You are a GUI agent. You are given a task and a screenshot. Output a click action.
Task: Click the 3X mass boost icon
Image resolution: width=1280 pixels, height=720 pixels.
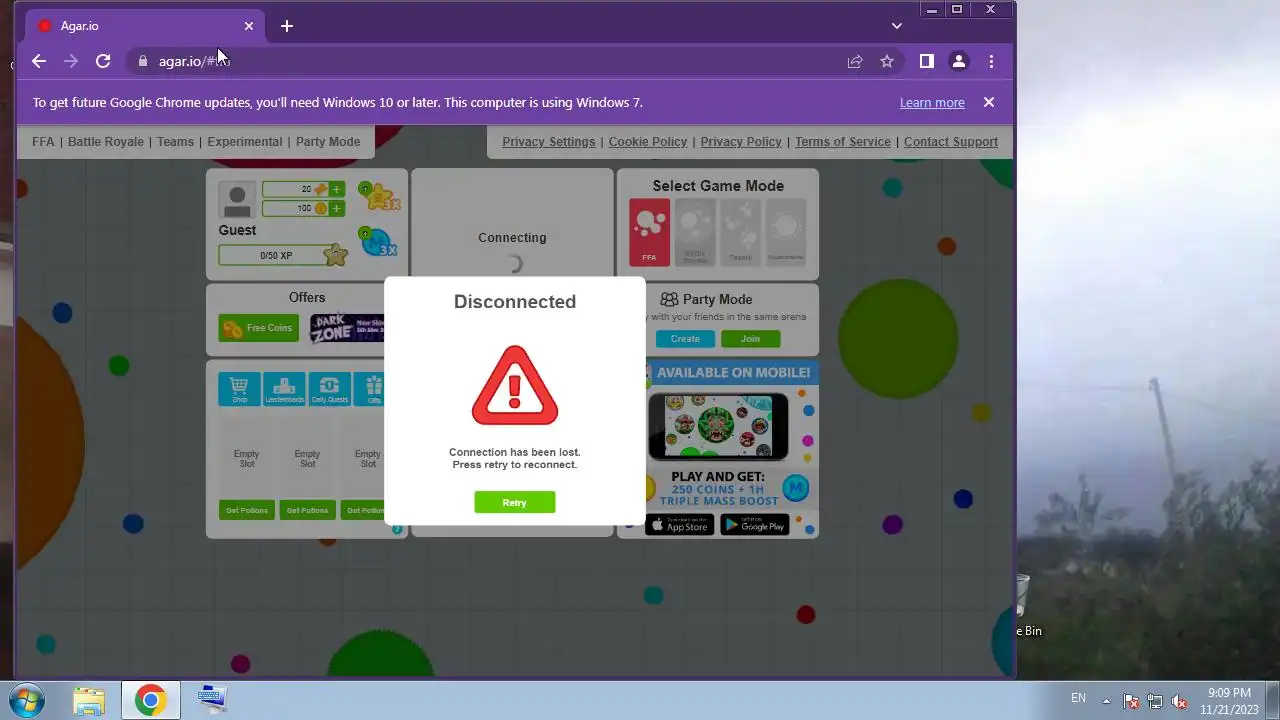(x=379, y=242)
